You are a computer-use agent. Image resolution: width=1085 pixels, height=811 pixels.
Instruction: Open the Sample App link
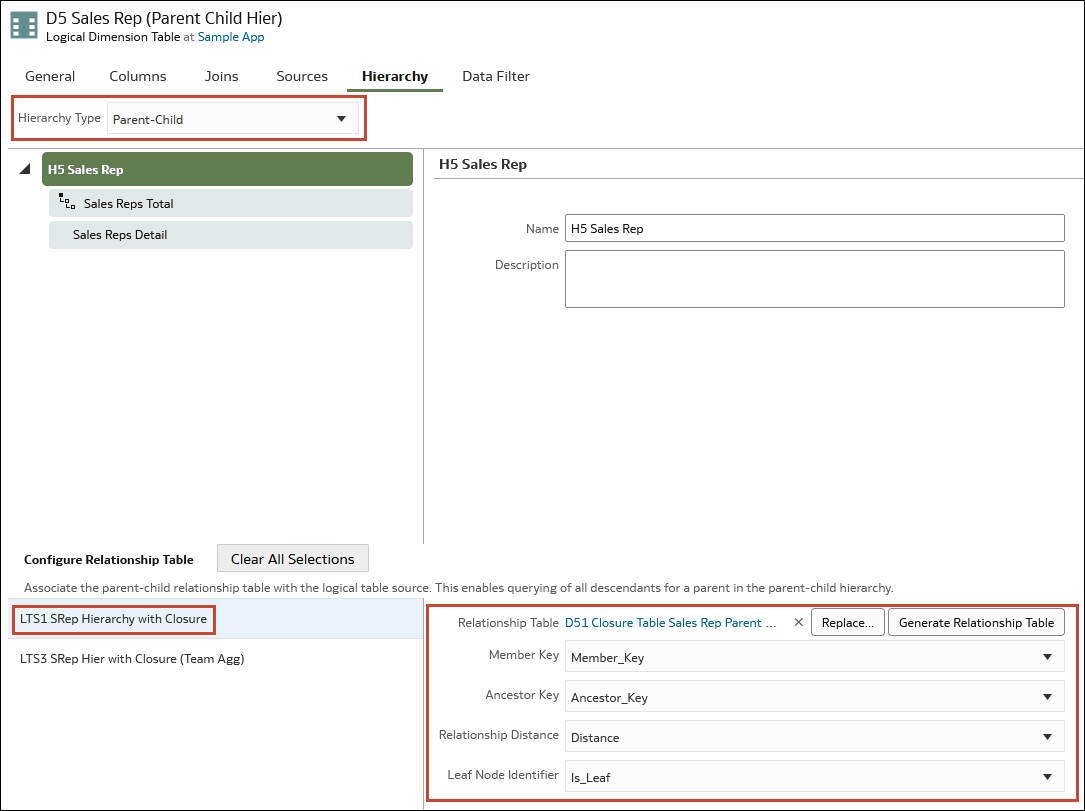point(231,37)
